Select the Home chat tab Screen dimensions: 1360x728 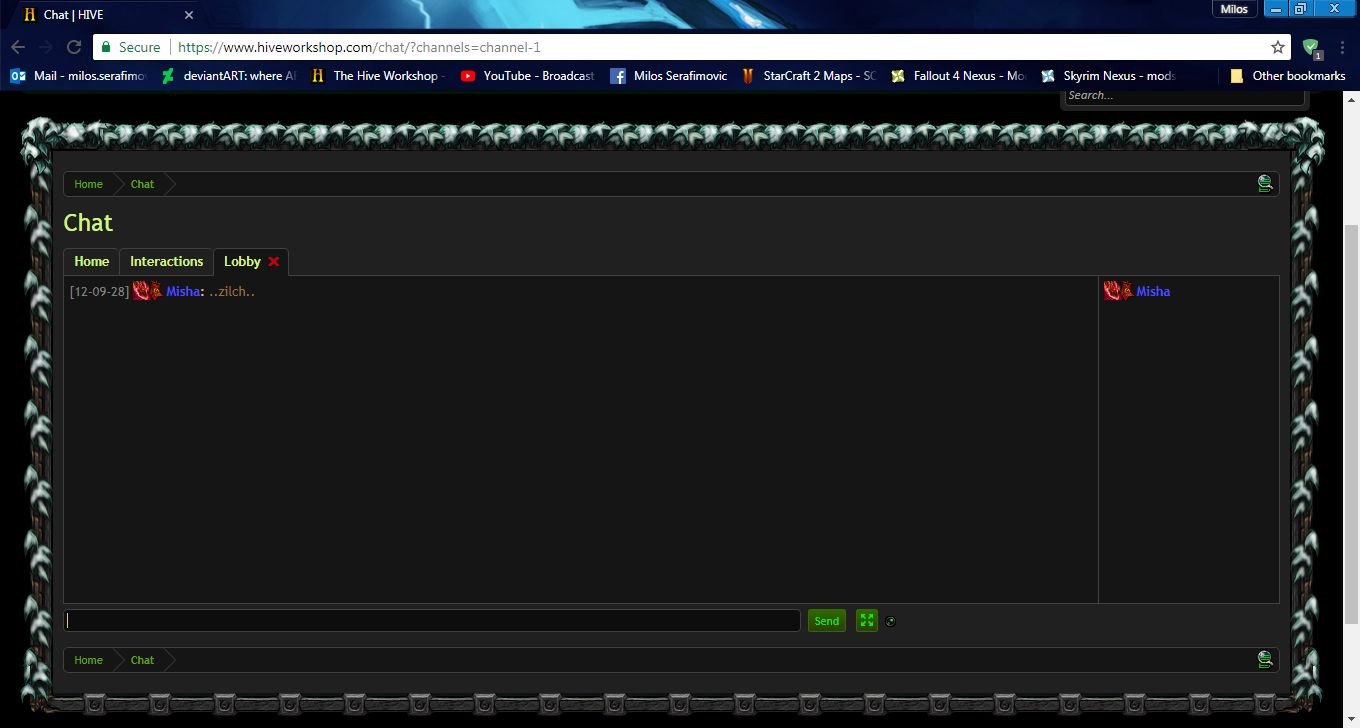tap(91, 262)
